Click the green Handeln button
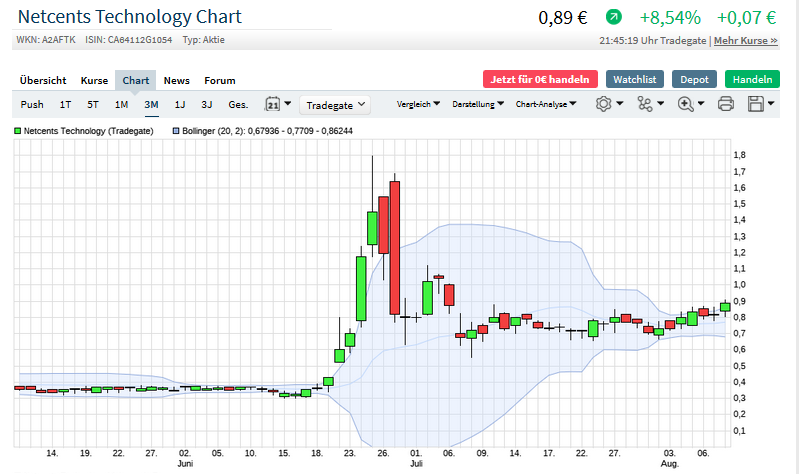 pos(752,79)
